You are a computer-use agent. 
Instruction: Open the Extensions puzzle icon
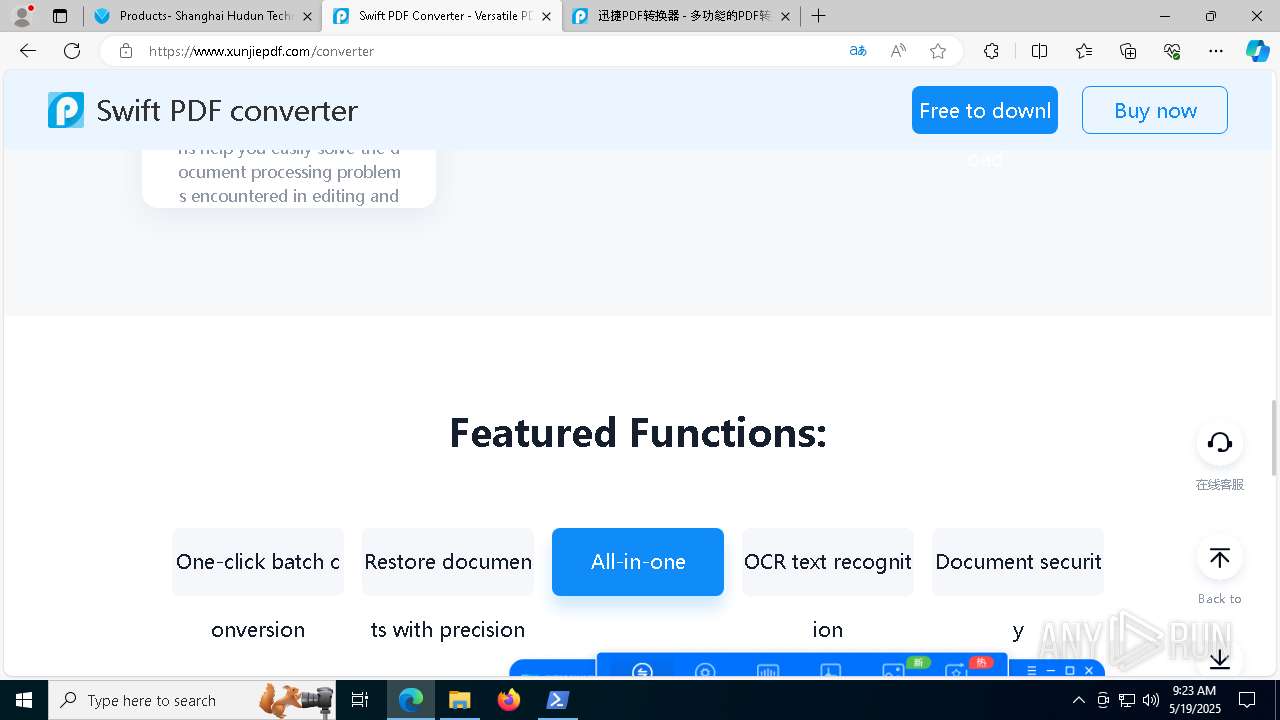click(x=991, y=51)
